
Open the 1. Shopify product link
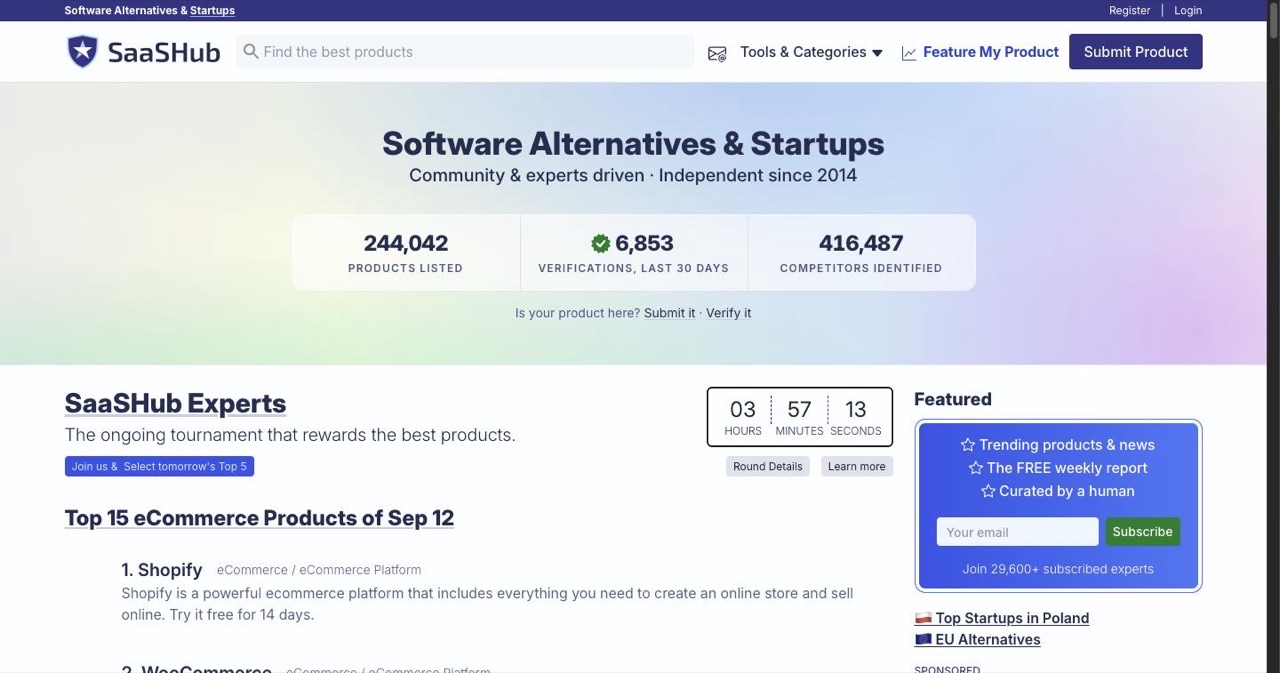162,569
